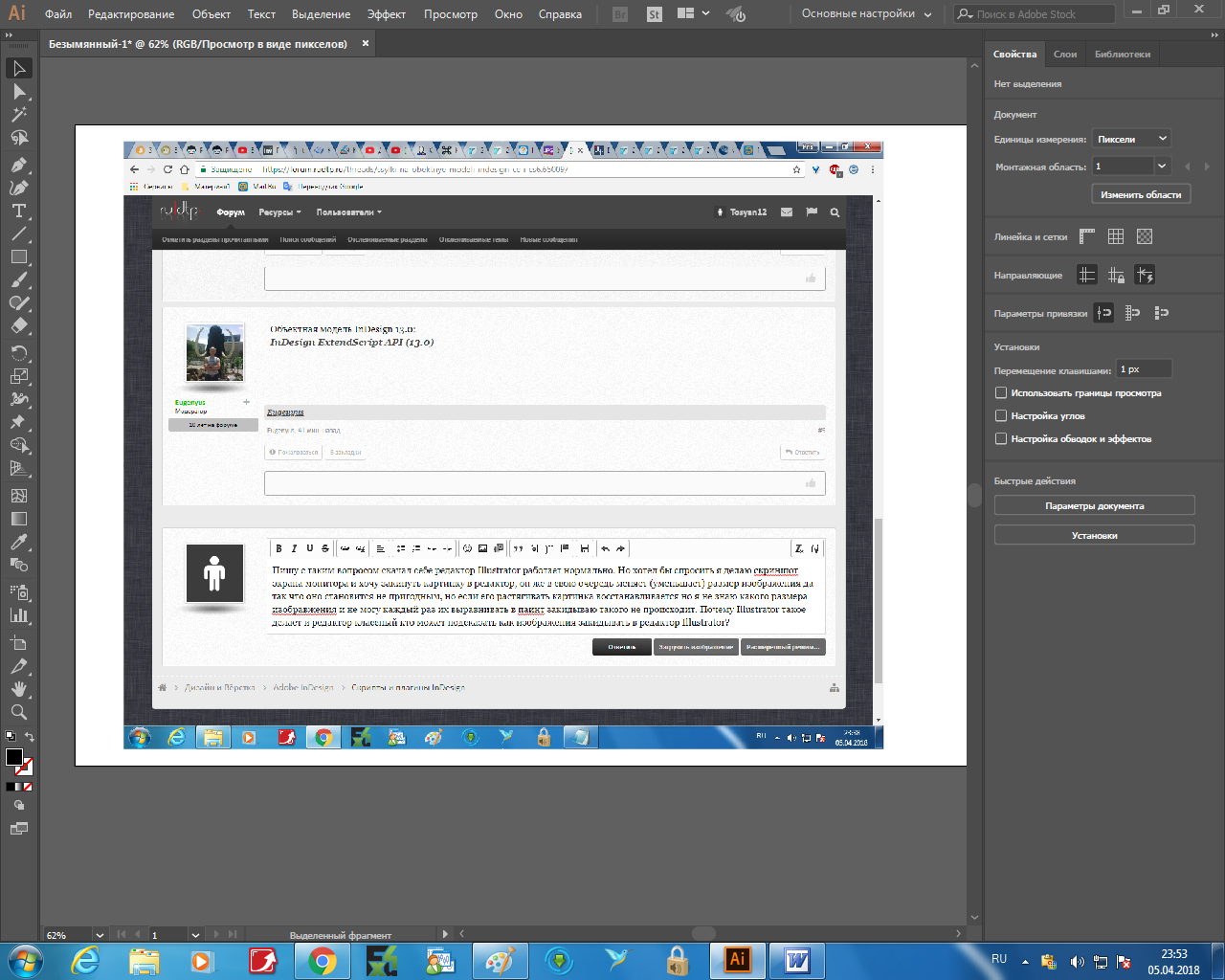Swap fill and stroke colors
Screen dimensions: 1225x980
point(30,737)
